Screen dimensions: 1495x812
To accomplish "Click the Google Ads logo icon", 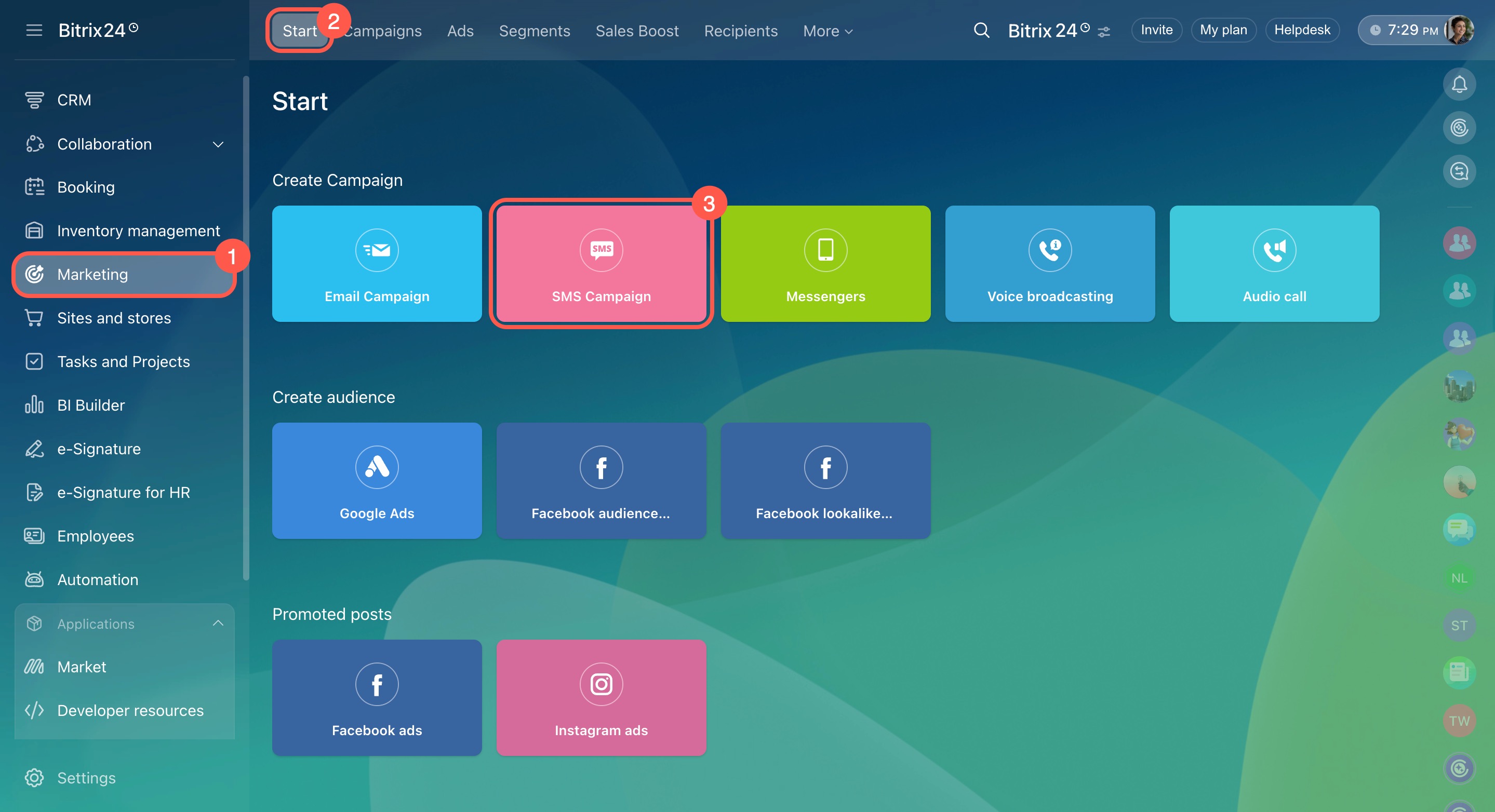I will click(x=377, y=467).
